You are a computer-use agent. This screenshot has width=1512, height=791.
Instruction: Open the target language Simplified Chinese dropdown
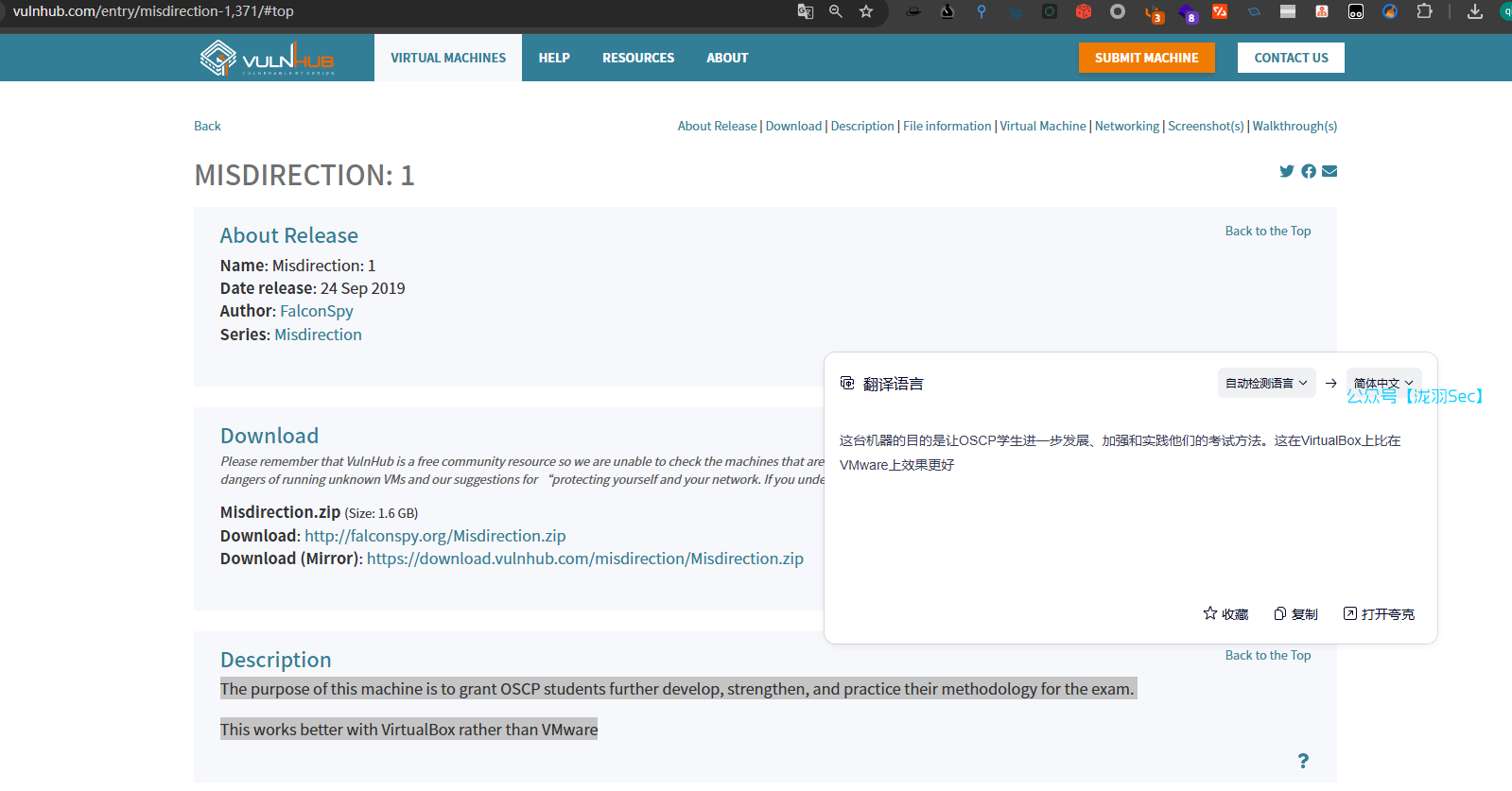[1383, 383]
